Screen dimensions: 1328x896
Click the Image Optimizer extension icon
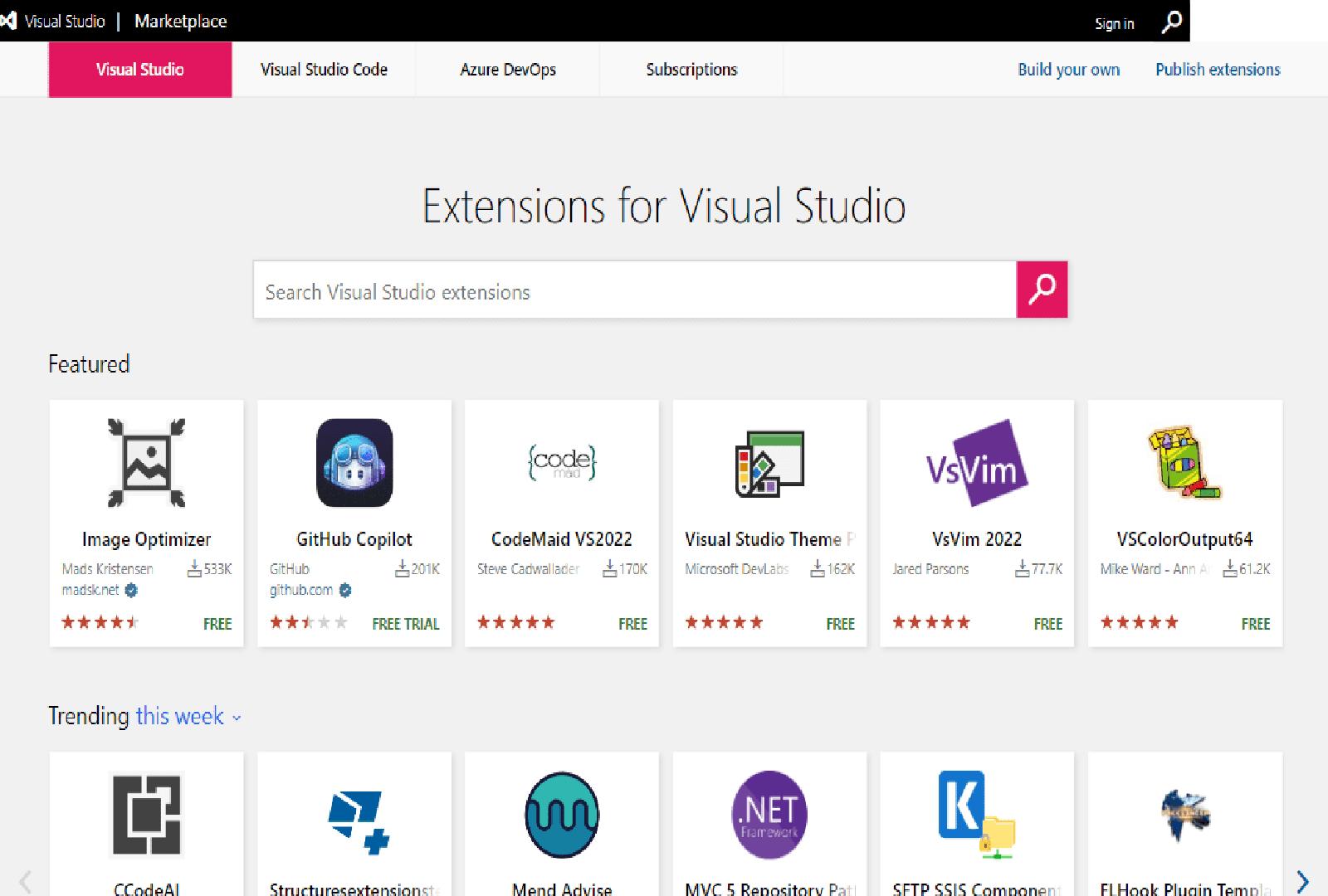coord(146,463)
